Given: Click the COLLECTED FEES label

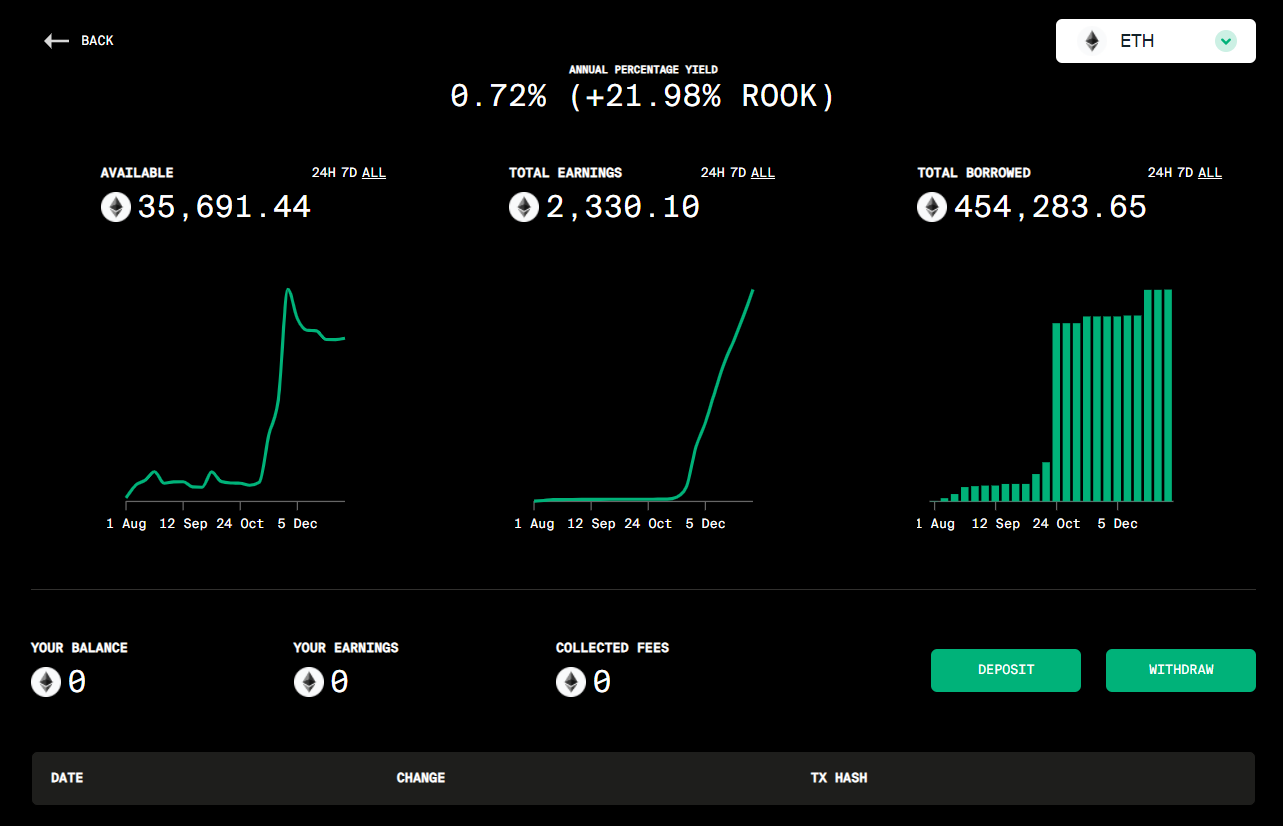Looking at the screenshot, I should pos(613,648).
